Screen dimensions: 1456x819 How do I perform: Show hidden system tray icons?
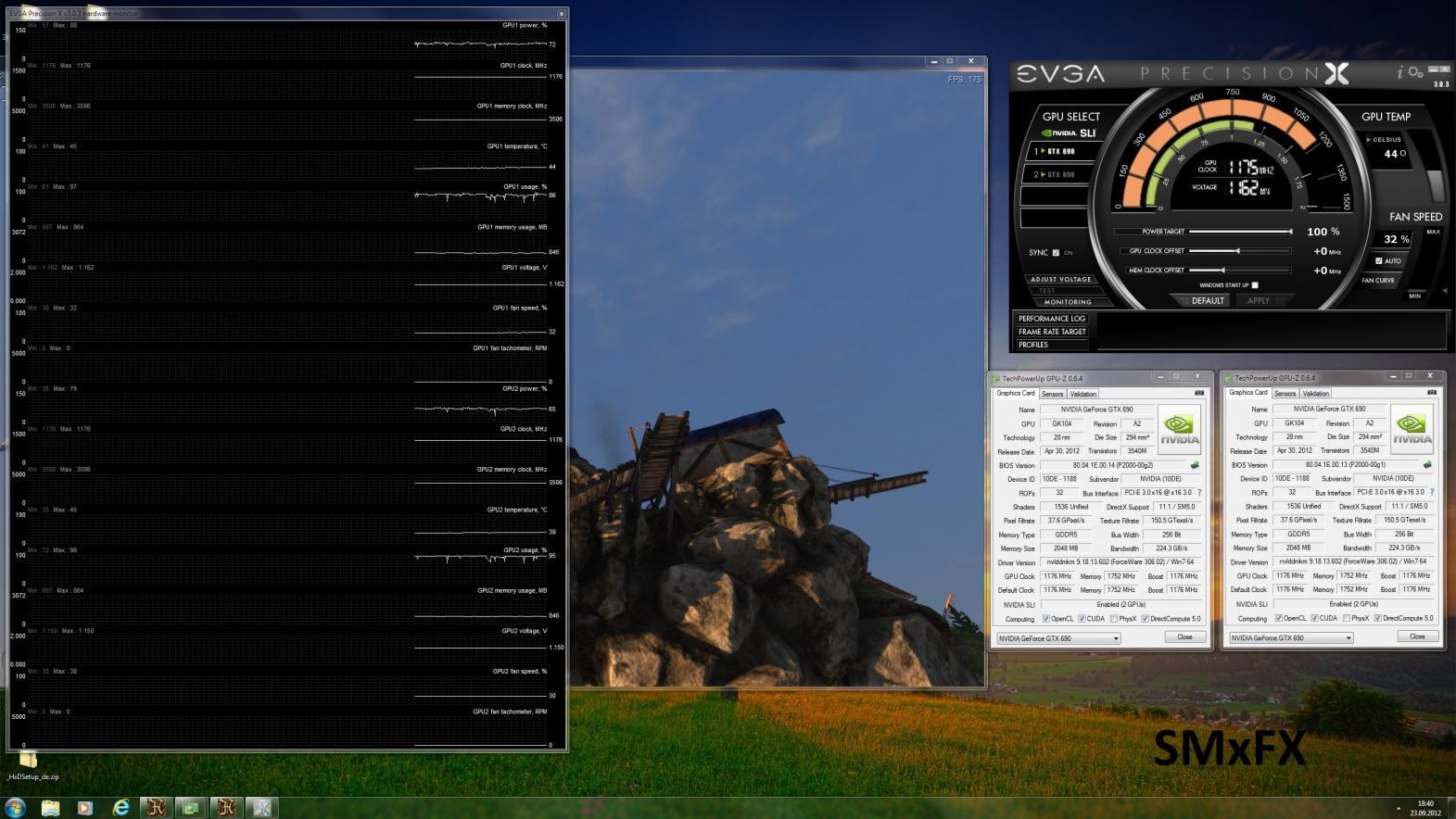pos(1399,809)
